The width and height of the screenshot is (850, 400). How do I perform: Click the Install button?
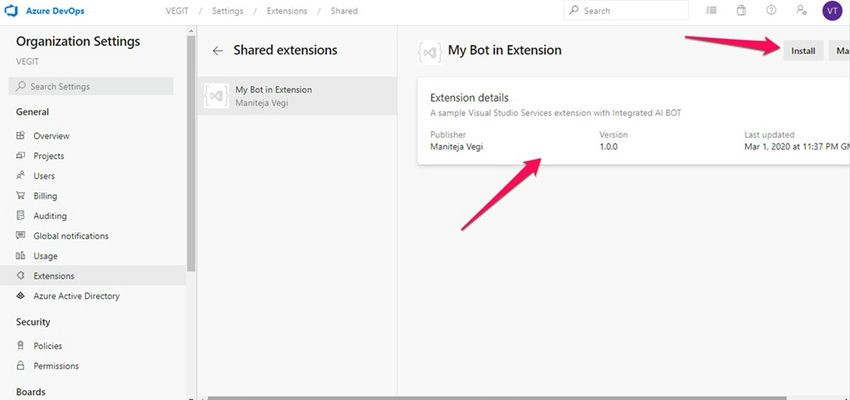coord(803,50)
